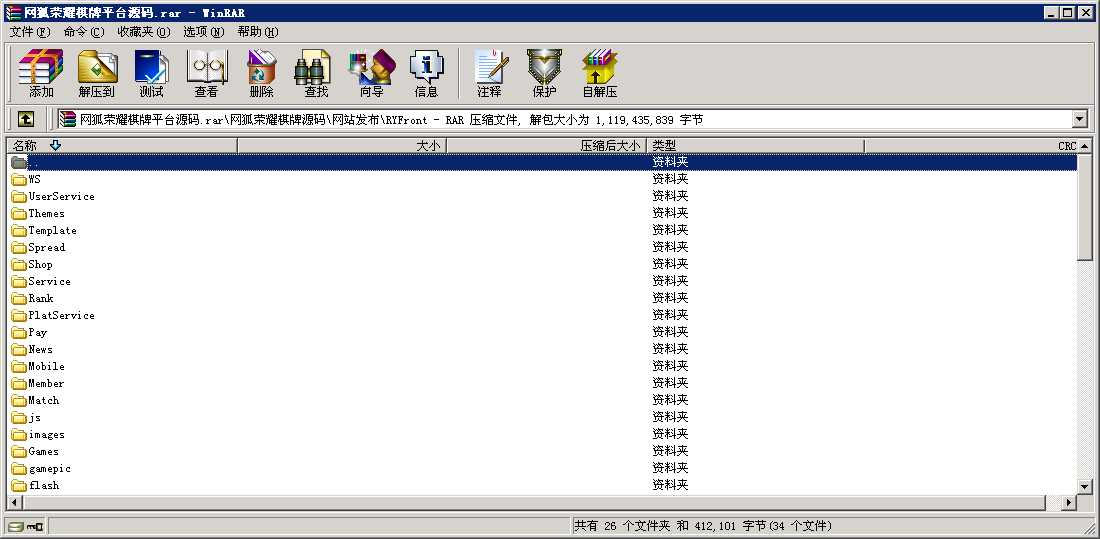Click the 保护 (Protect) shield icon
1100x539 pixels.
544,74
